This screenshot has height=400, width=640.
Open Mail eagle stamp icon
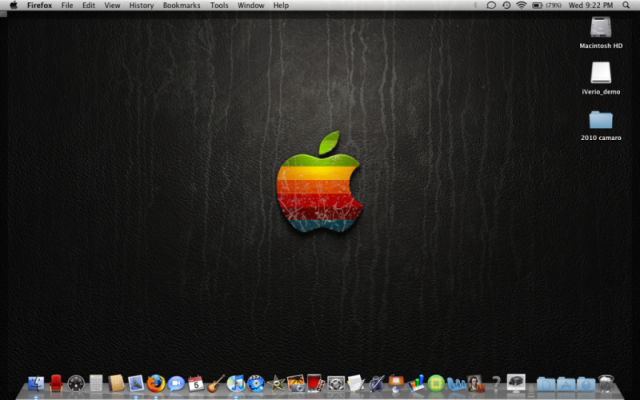coord(136,383)
